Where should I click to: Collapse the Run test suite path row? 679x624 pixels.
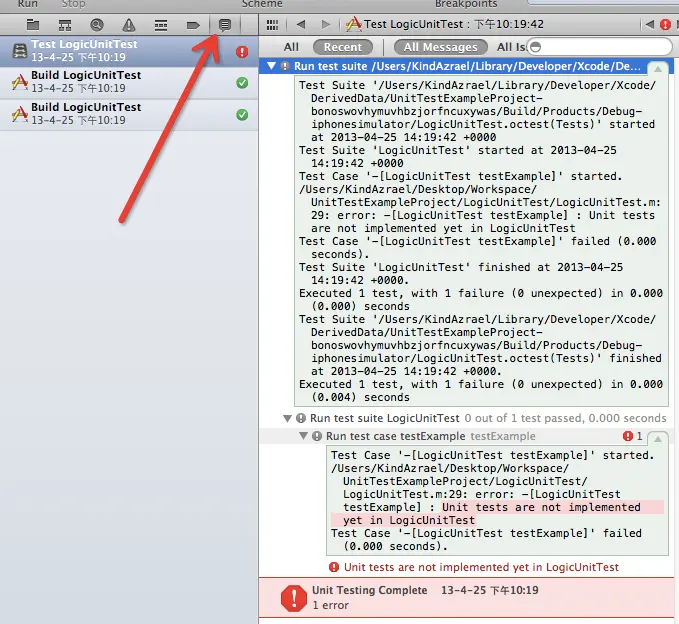(x=270, y=66)
